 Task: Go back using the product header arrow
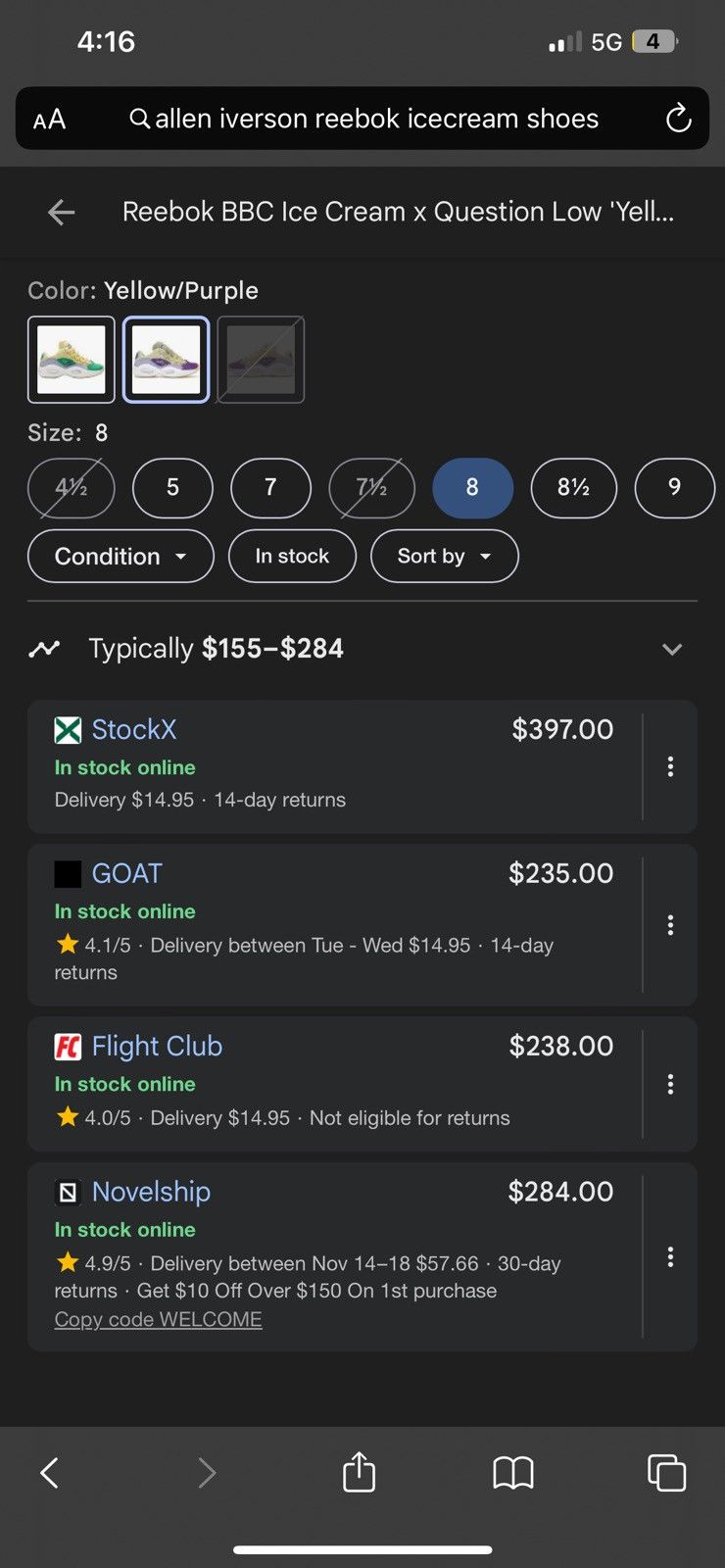tap(61, 212)
